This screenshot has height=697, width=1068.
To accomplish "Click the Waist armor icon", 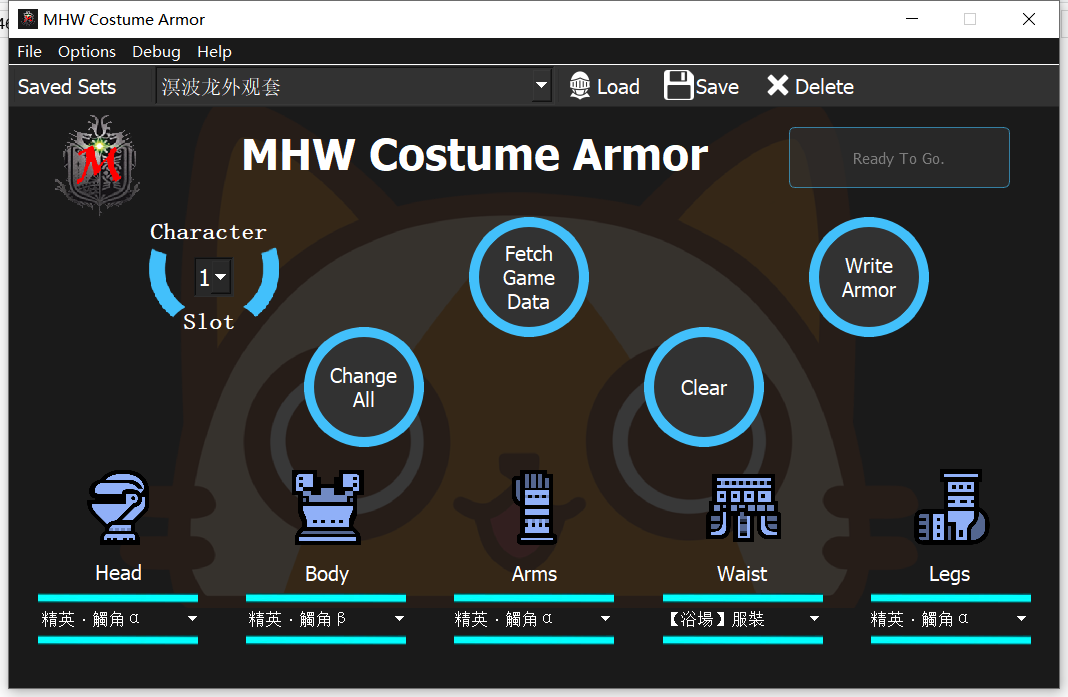I will click(x=743, y=507).
